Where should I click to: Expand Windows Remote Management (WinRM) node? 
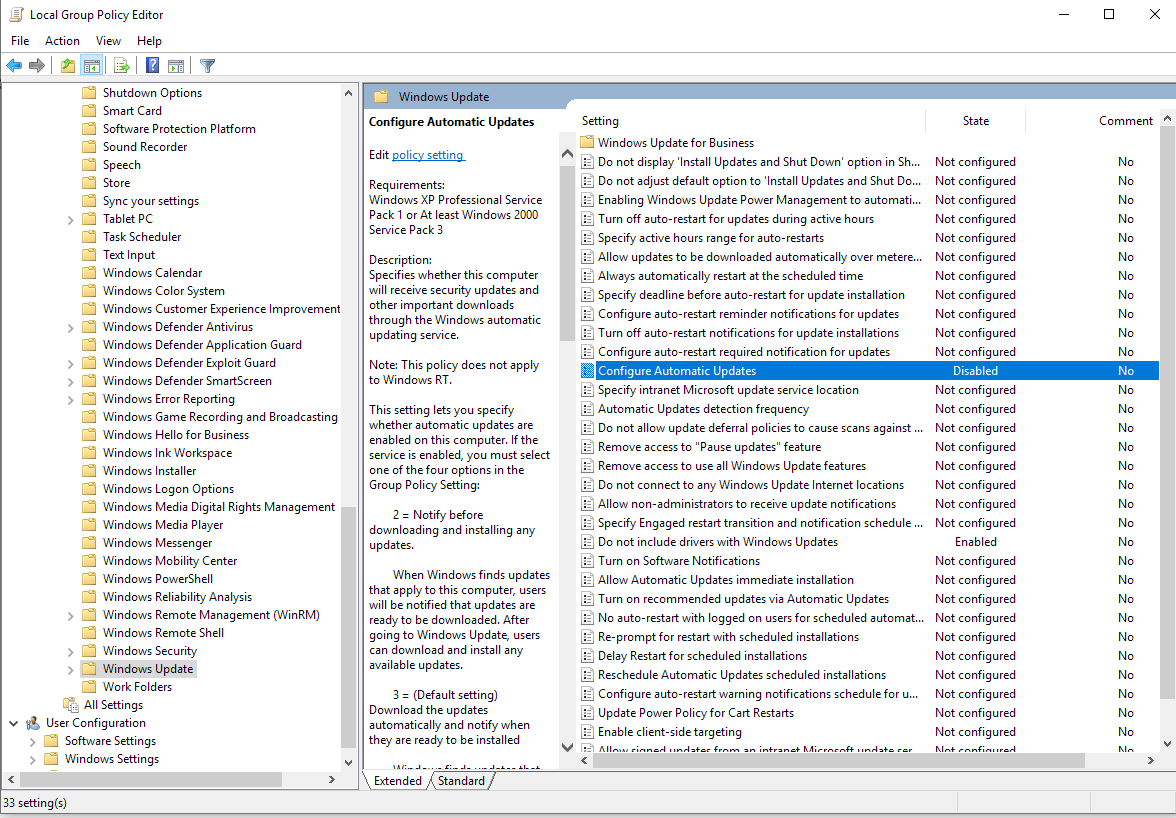(x=70, y=616)
